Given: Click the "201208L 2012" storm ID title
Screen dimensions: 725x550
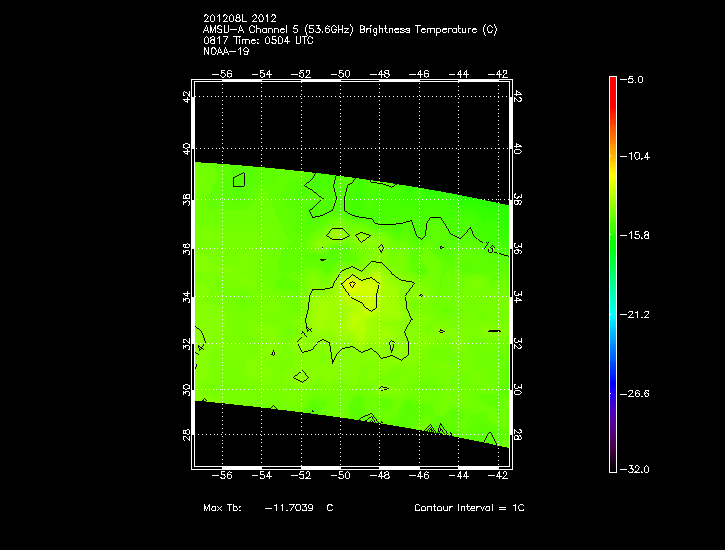Looking at the screenshot, I should 239,18.
